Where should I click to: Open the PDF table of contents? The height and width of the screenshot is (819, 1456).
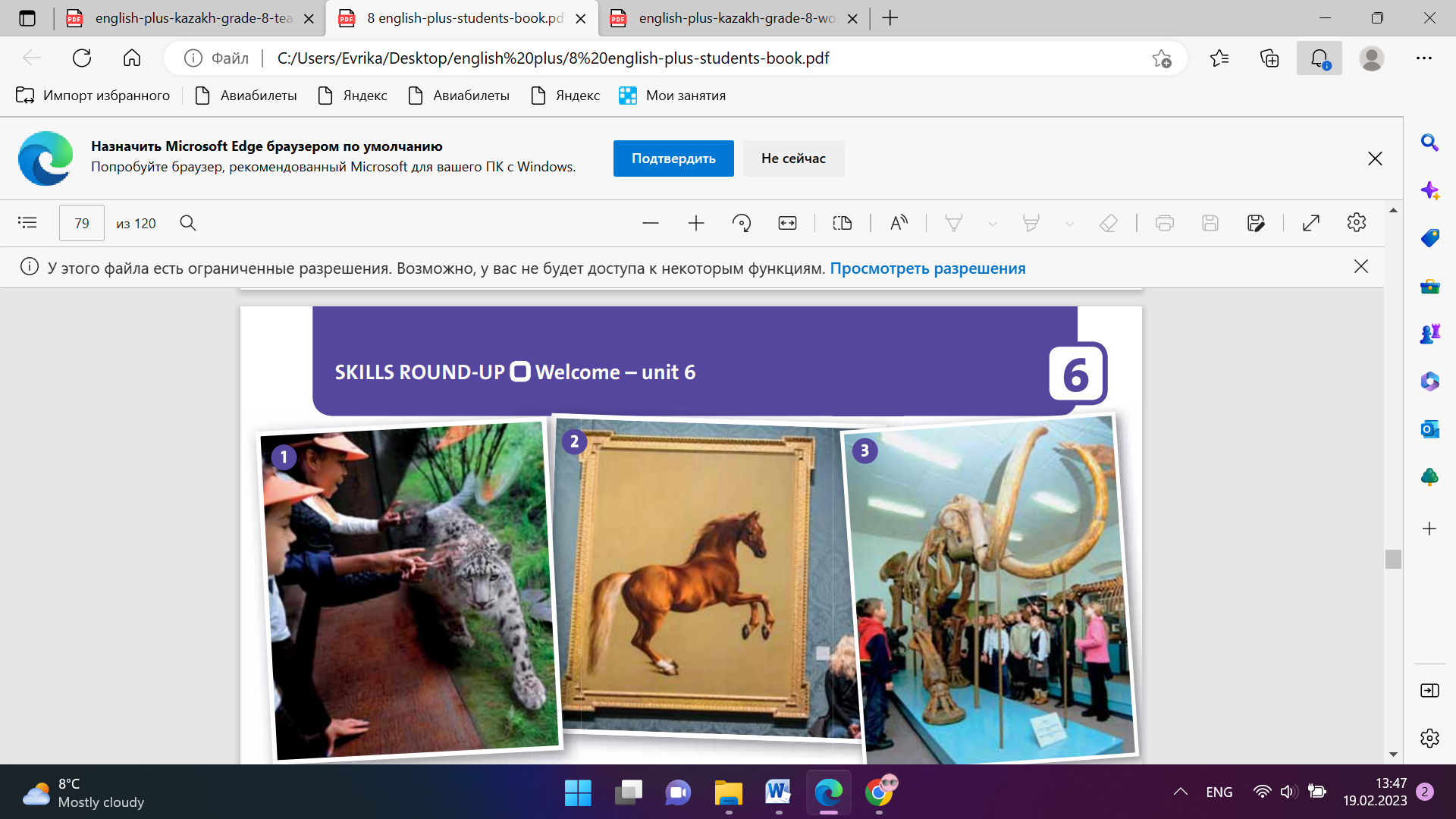click(27, 223)
